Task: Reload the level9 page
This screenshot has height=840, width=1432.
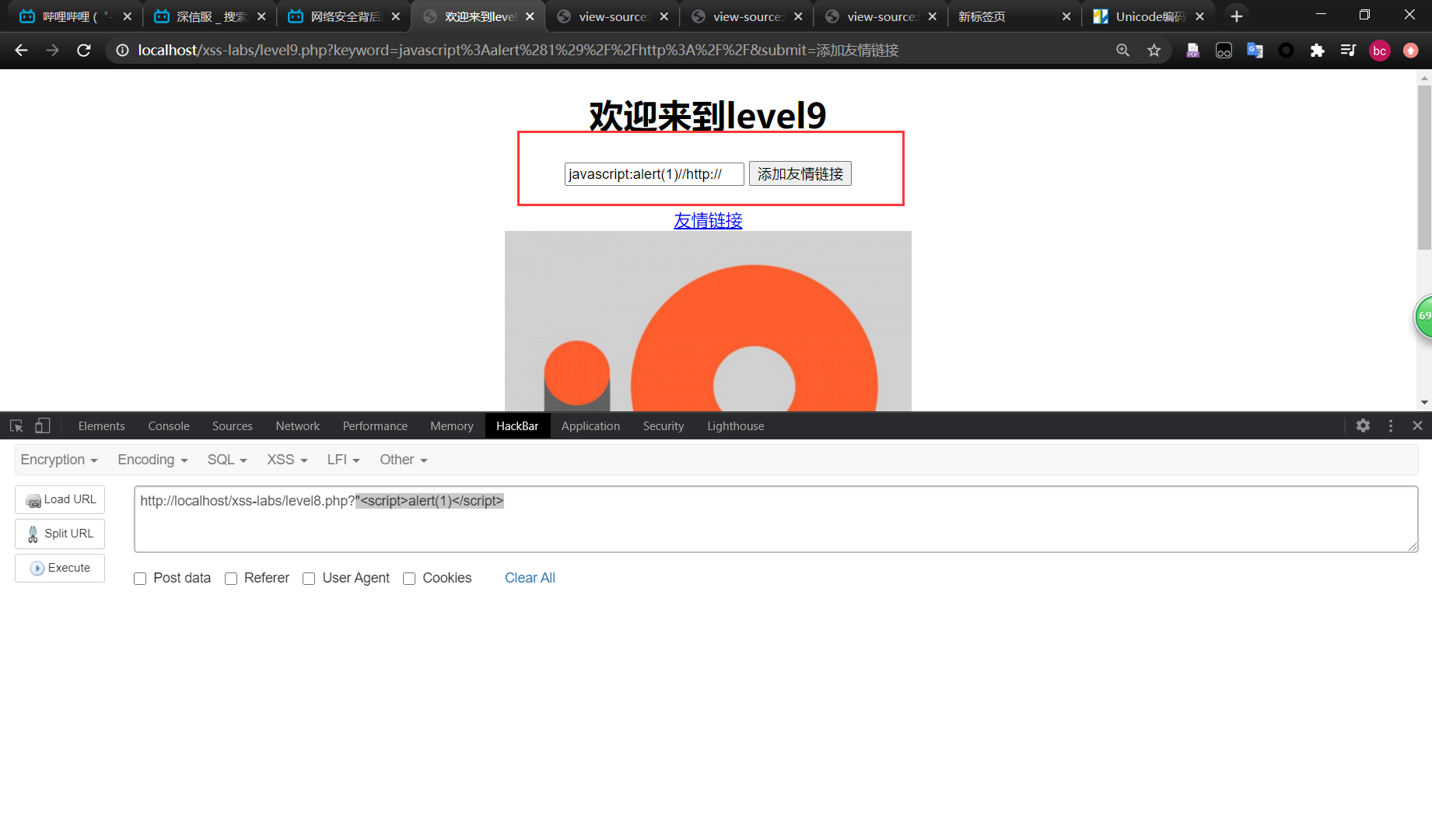Action: click(84, 51)
